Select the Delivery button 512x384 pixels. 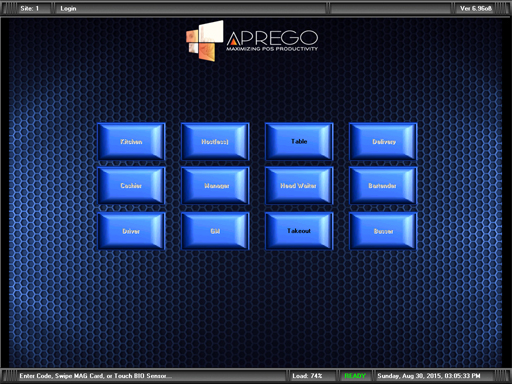(383, 141)
